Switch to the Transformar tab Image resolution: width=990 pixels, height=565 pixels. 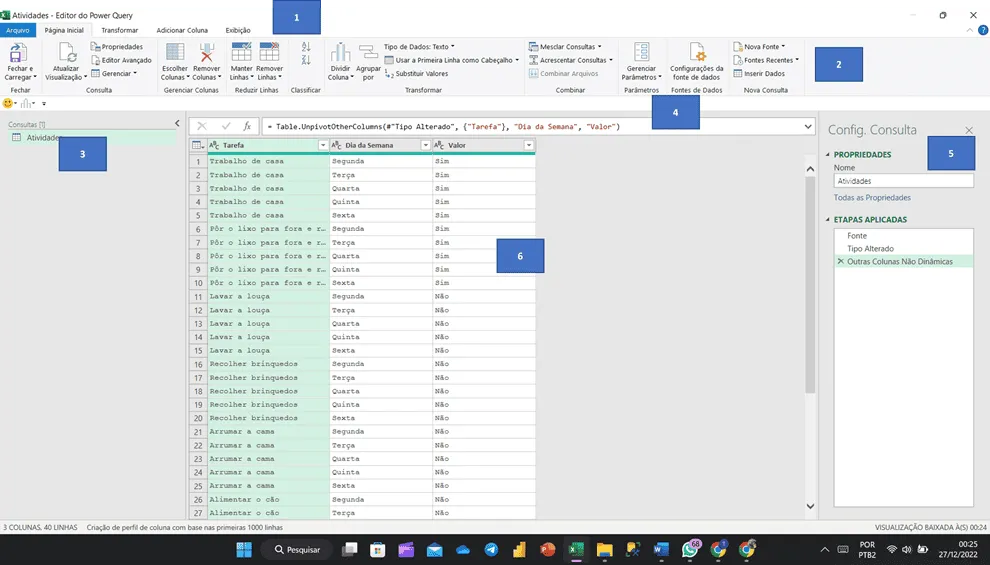[120, 30]
